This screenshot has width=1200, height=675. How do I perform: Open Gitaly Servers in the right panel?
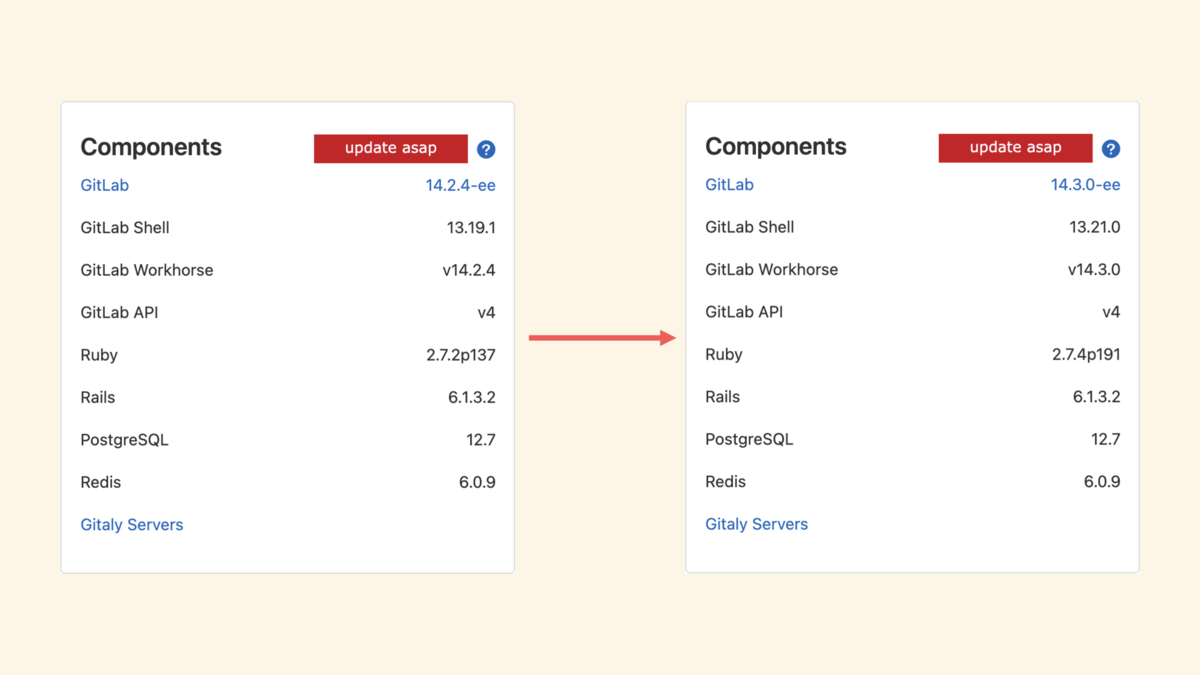click(x=757, y=524)
